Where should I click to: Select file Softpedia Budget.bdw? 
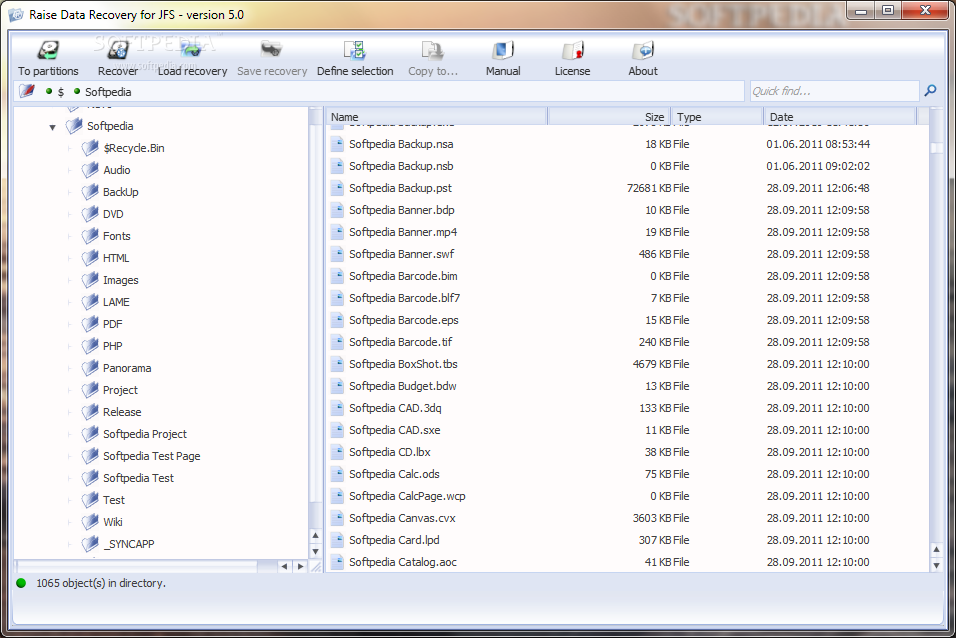(402, 386)
